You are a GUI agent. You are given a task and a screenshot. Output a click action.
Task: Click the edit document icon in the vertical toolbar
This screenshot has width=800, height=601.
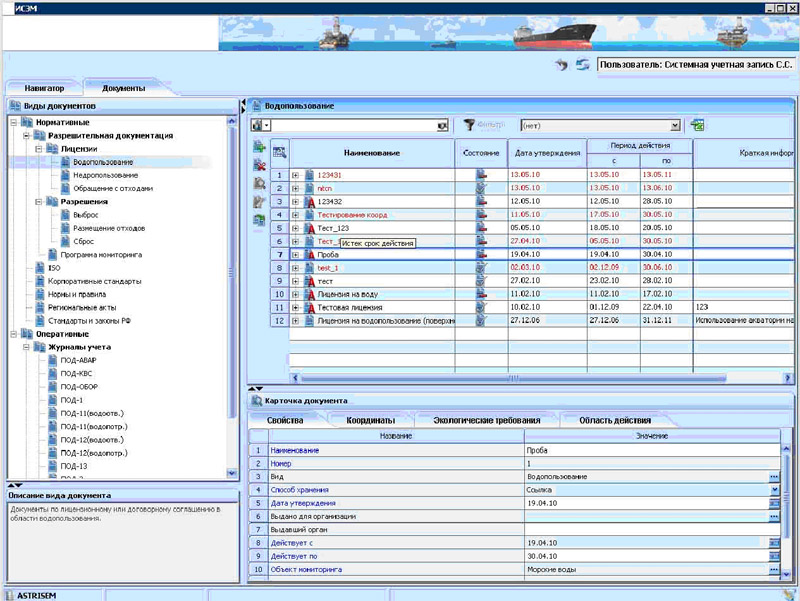pyautogui.click(x=259, y=202)
